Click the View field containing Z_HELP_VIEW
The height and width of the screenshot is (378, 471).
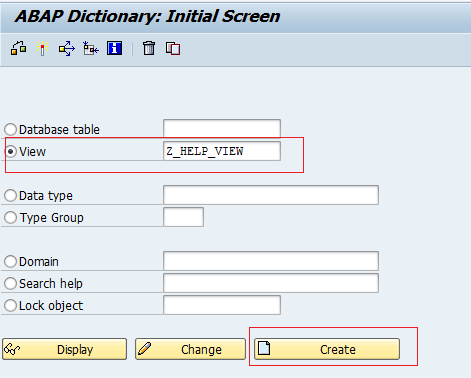(222, 151)
